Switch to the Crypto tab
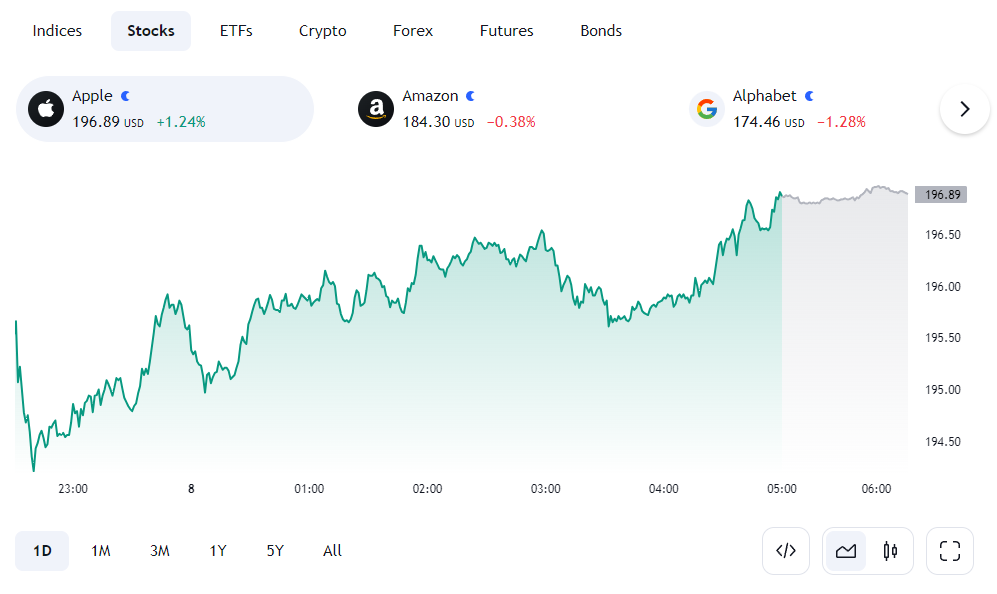Screen dimensions: 997x594 coord(322,31)
